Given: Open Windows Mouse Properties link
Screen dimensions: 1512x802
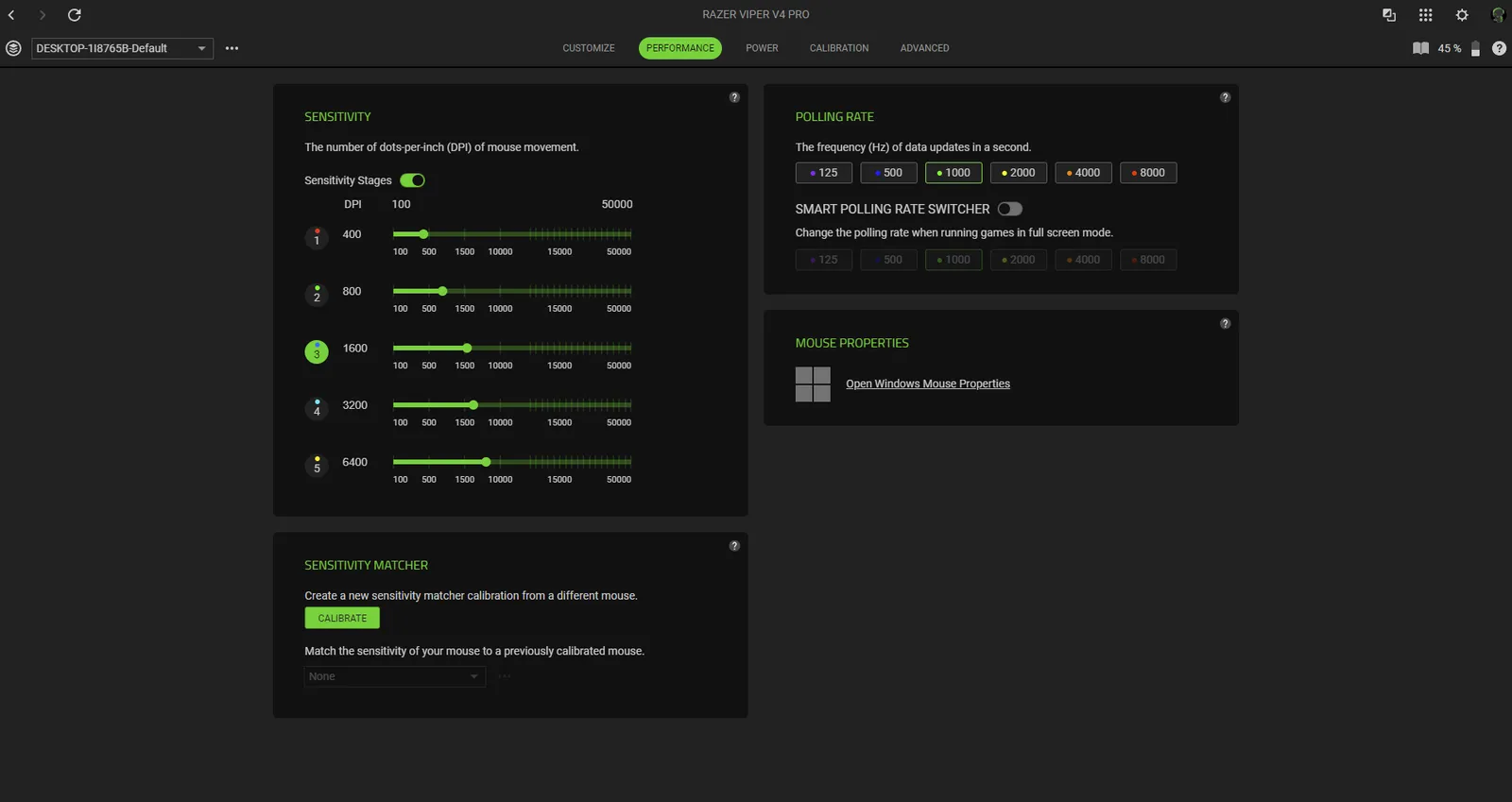Looking at the screenshot, I should 927,384.
